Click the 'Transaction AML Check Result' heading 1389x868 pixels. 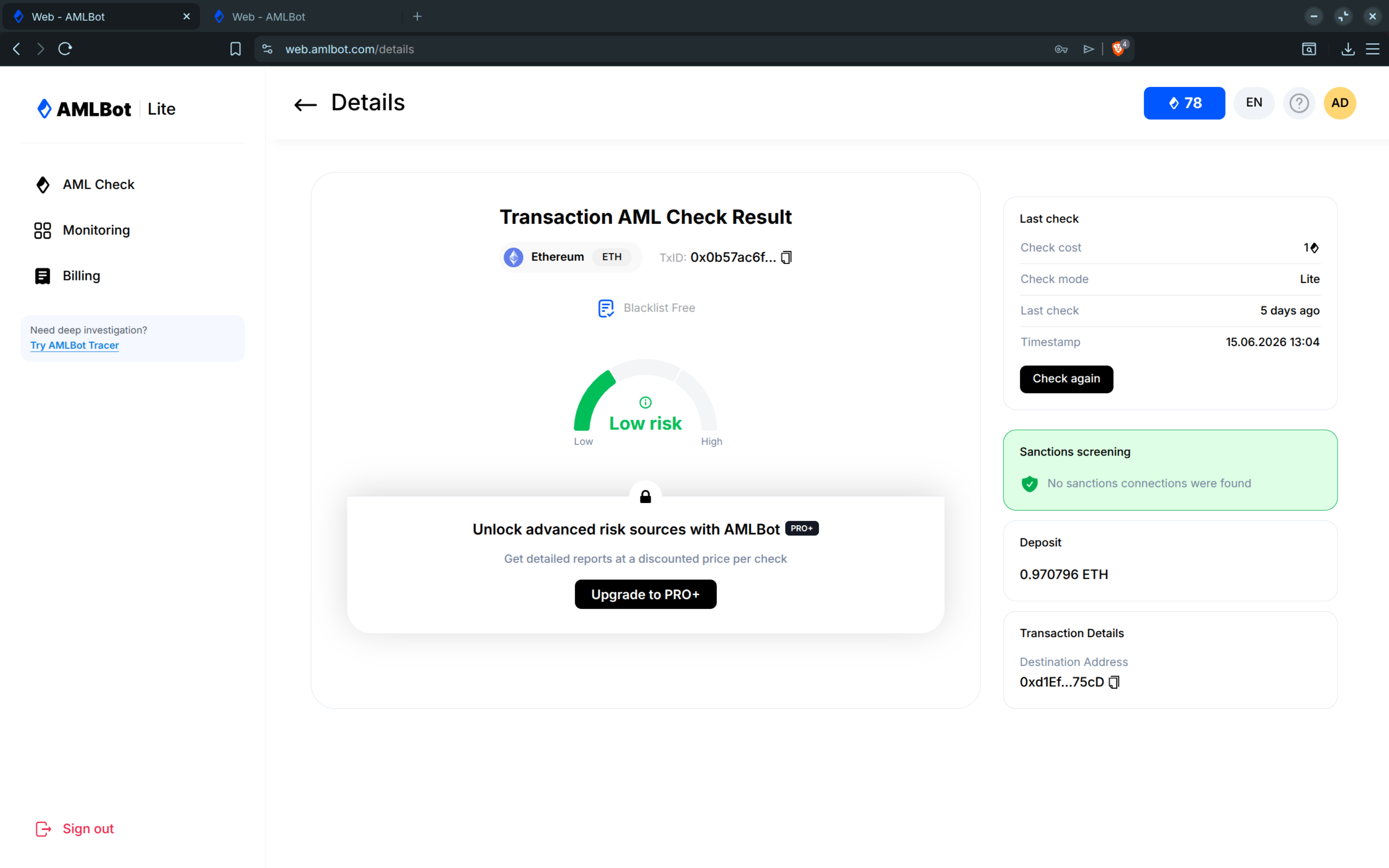click(x=646, y=217)
